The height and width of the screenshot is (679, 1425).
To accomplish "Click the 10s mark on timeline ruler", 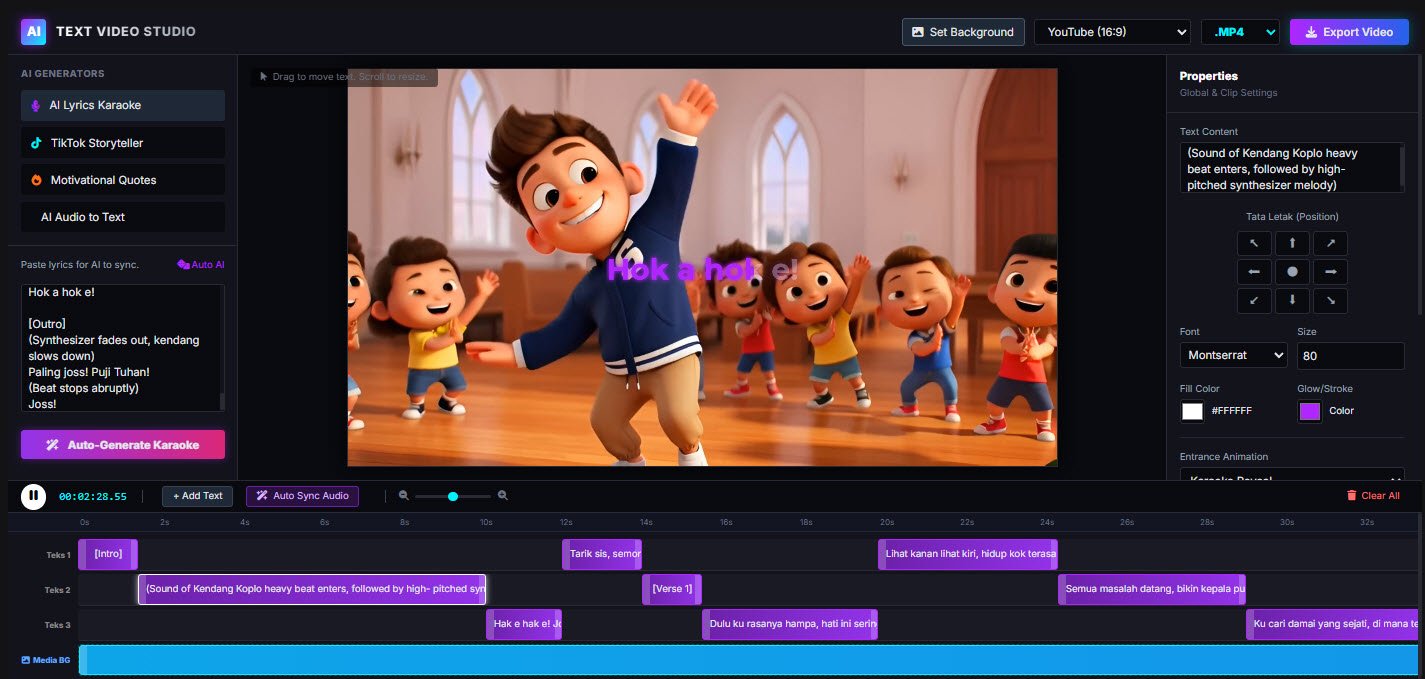I will tap(486, 522).
